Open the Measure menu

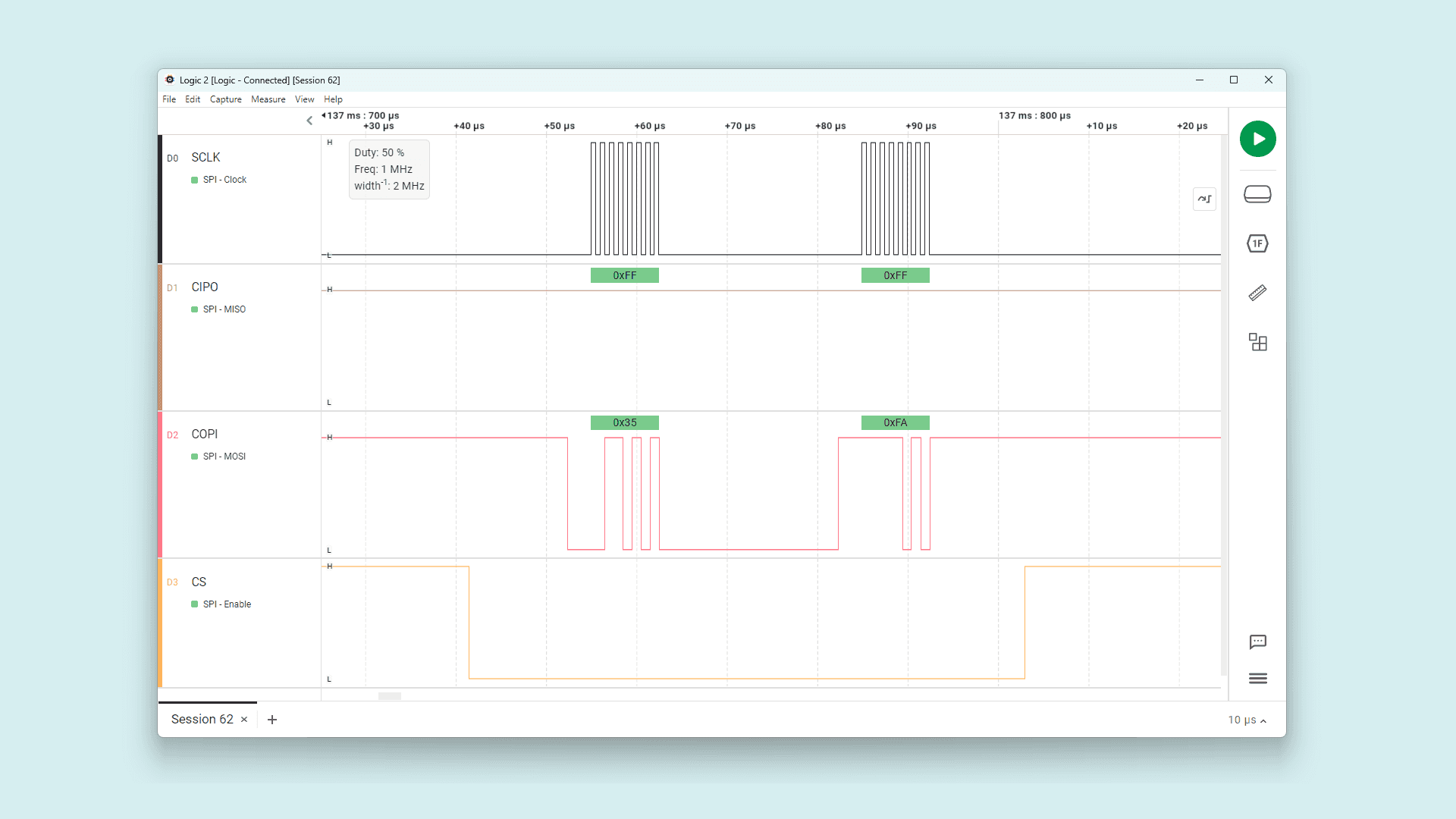(268, 99)
